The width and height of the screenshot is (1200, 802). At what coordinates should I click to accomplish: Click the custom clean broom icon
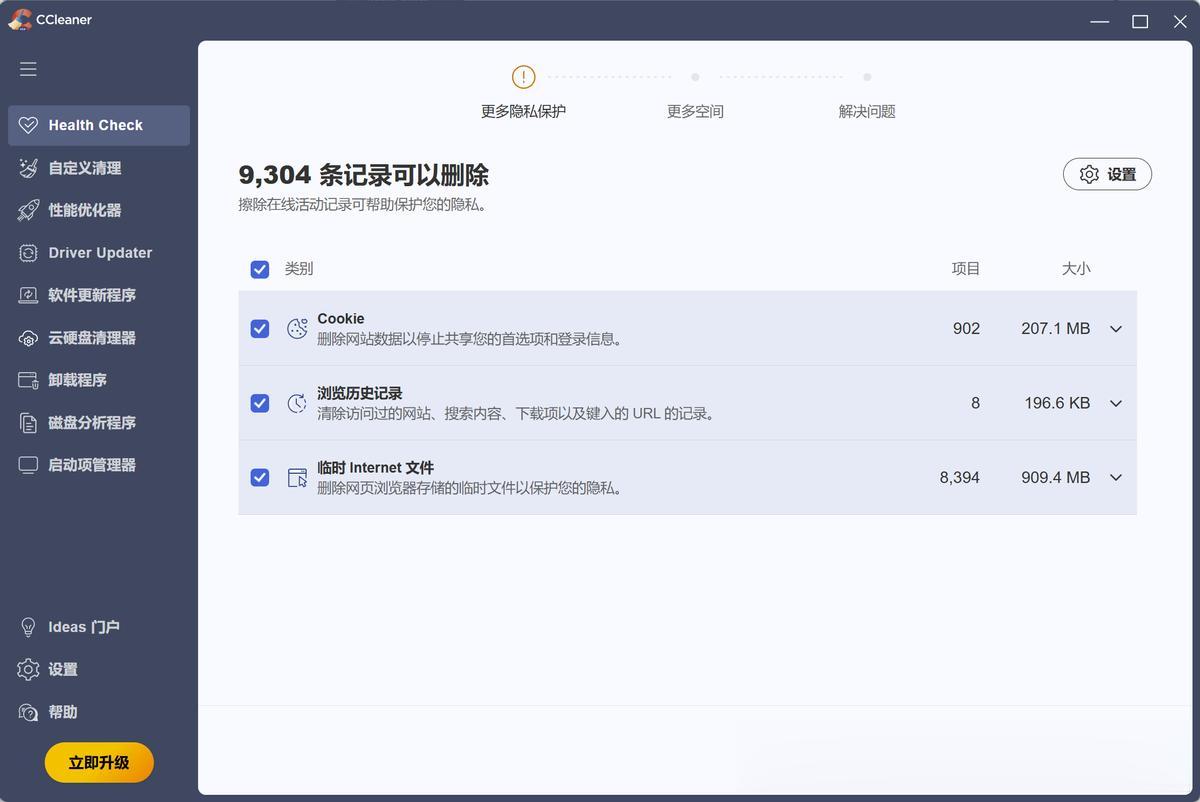click(x=29, y=168)
